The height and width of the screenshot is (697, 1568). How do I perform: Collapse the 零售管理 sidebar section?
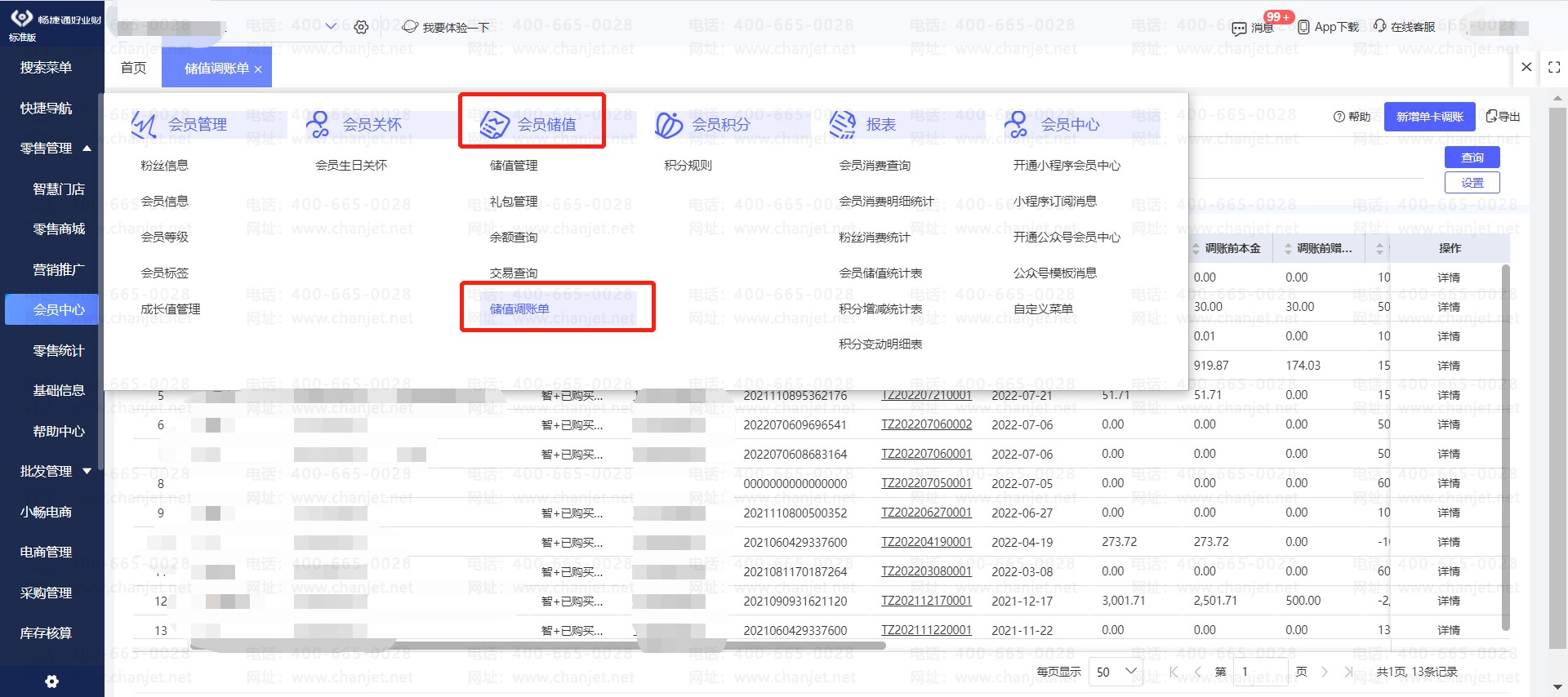tap(87, 149)
